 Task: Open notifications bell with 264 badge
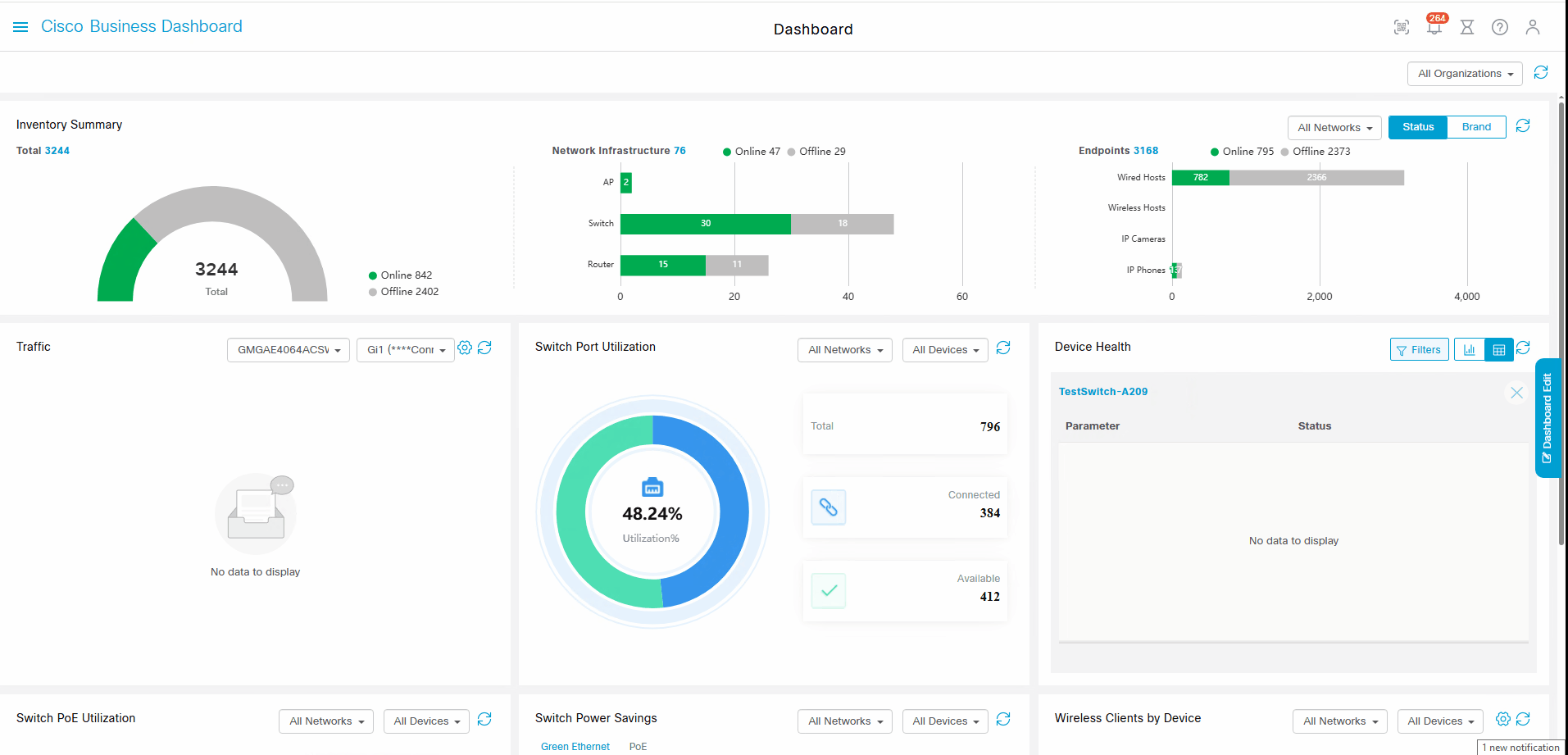[1434, 27]
